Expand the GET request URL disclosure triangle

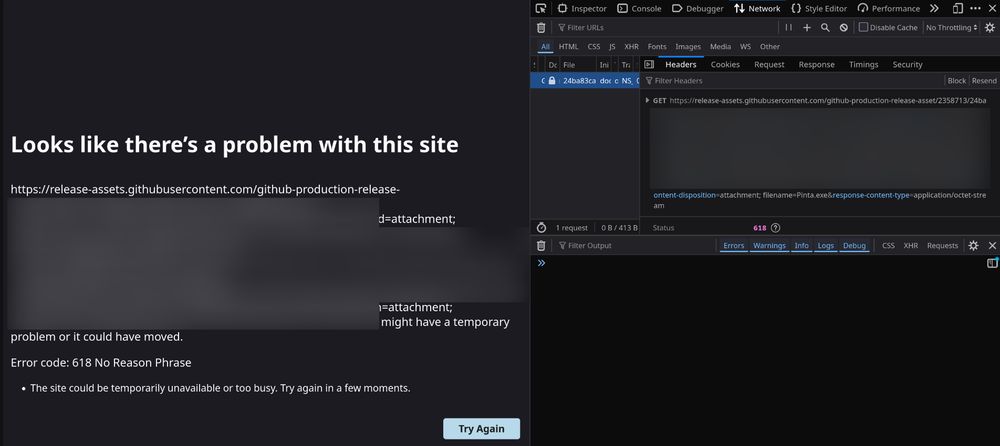click(648, 100)
